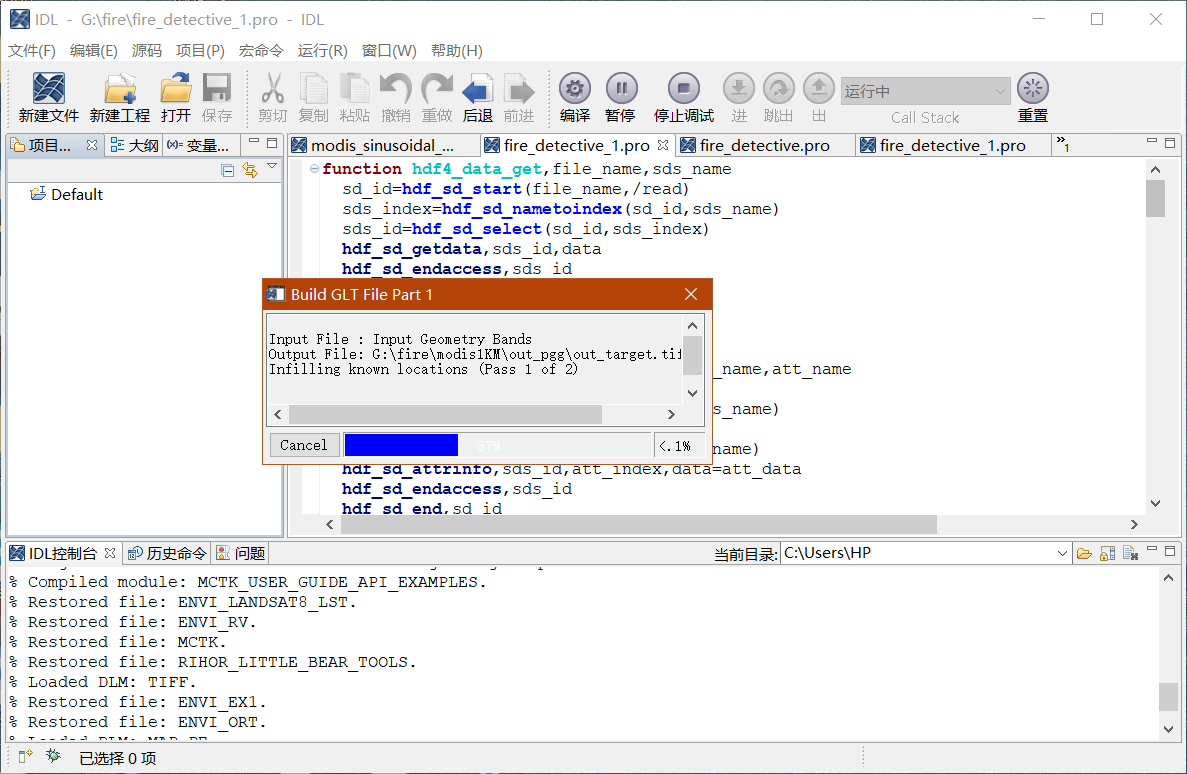1187x774 pixels.
Task: Click the status bar new item icon
Action: (x=25, y=756)
